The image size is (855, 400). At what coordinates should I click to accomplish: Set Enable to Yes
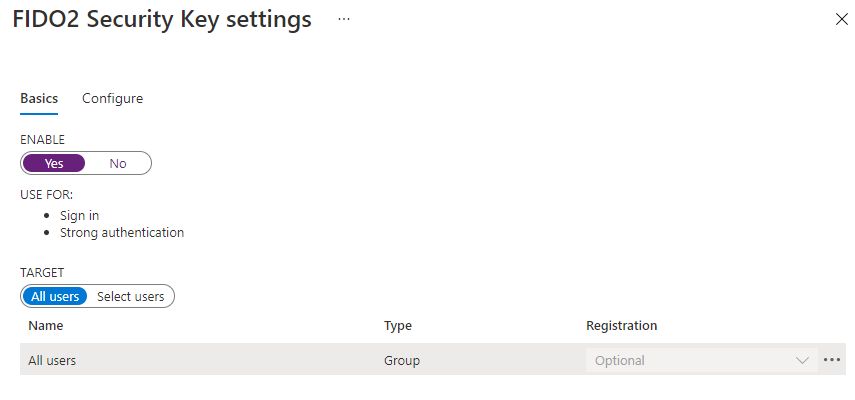(x=54, y=164)
